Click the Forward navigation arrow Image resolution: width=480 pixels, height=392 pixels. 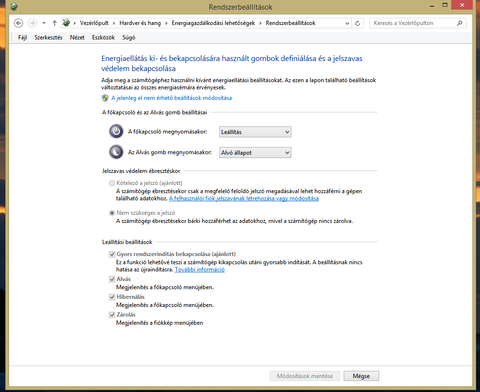(32, 23)
